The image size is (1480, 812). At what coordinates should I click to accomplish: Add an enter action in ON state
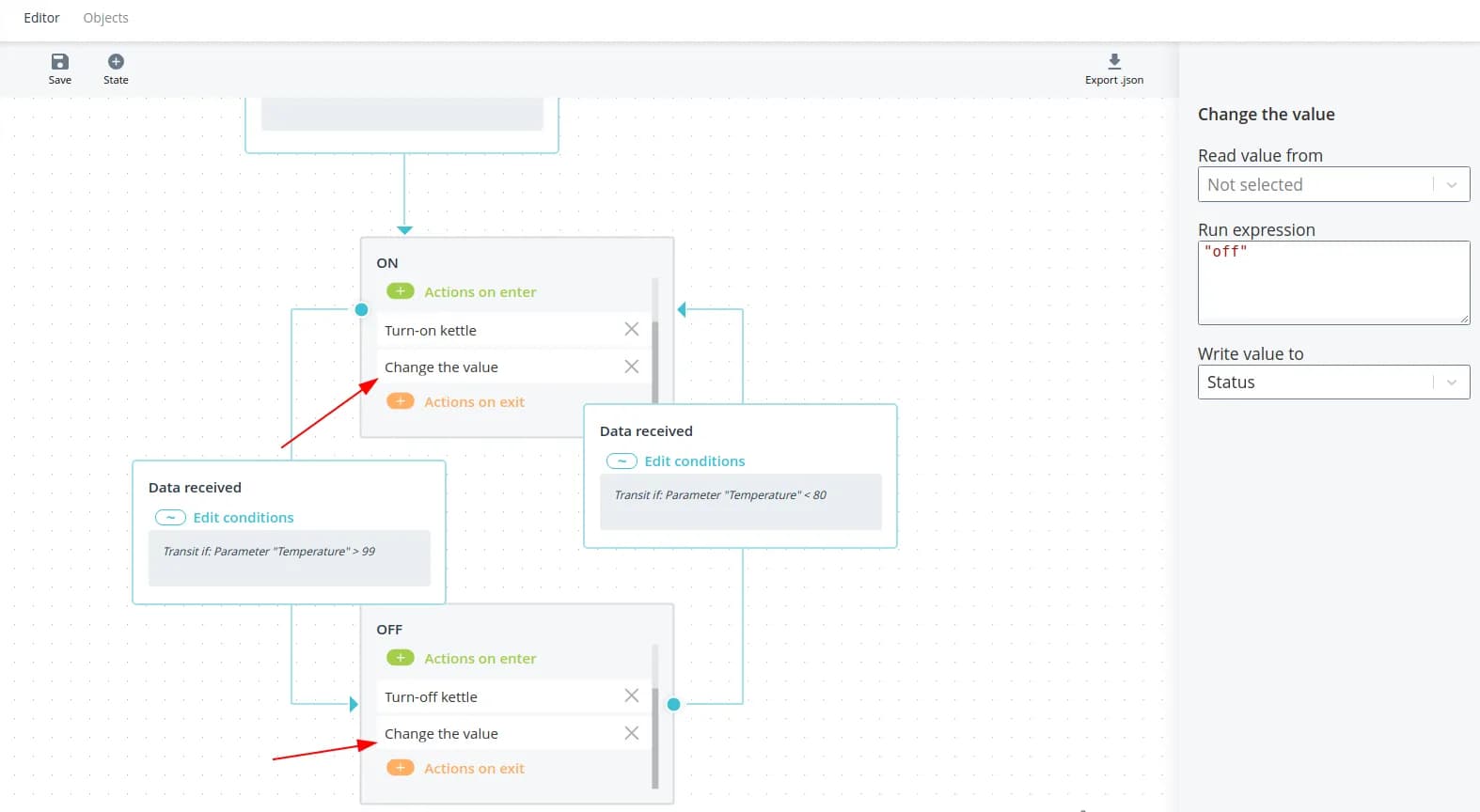[x=401, y=291]
